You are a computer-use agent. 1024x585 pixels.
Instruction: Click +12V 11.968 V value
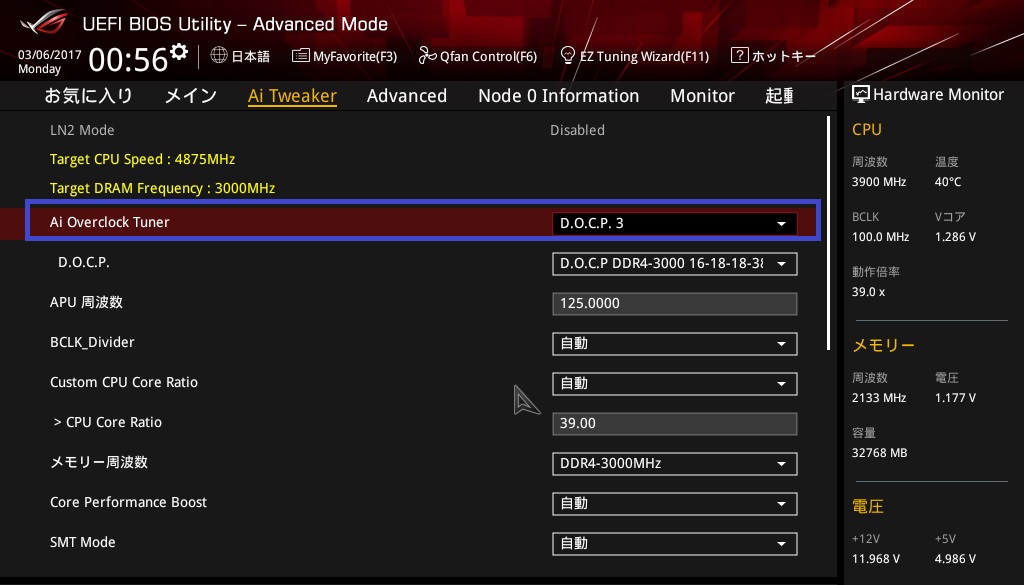[876, 559]
